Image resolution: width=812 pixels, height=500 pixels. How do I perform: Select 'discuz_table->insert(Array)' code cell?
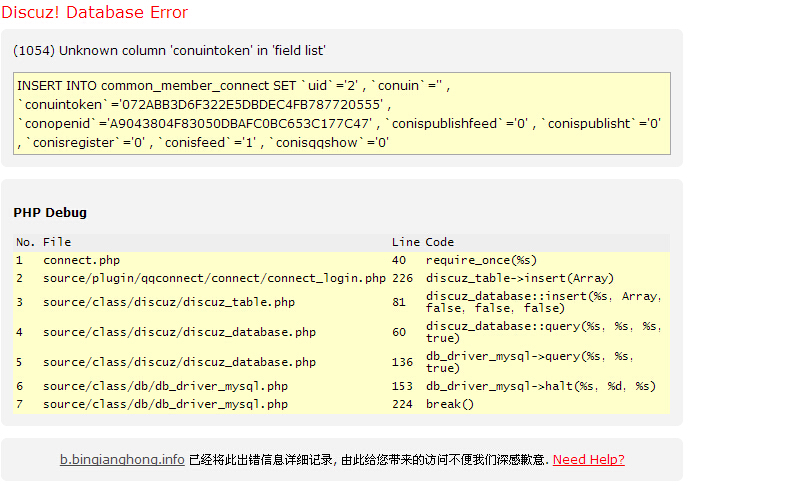(x=520, y=278)
